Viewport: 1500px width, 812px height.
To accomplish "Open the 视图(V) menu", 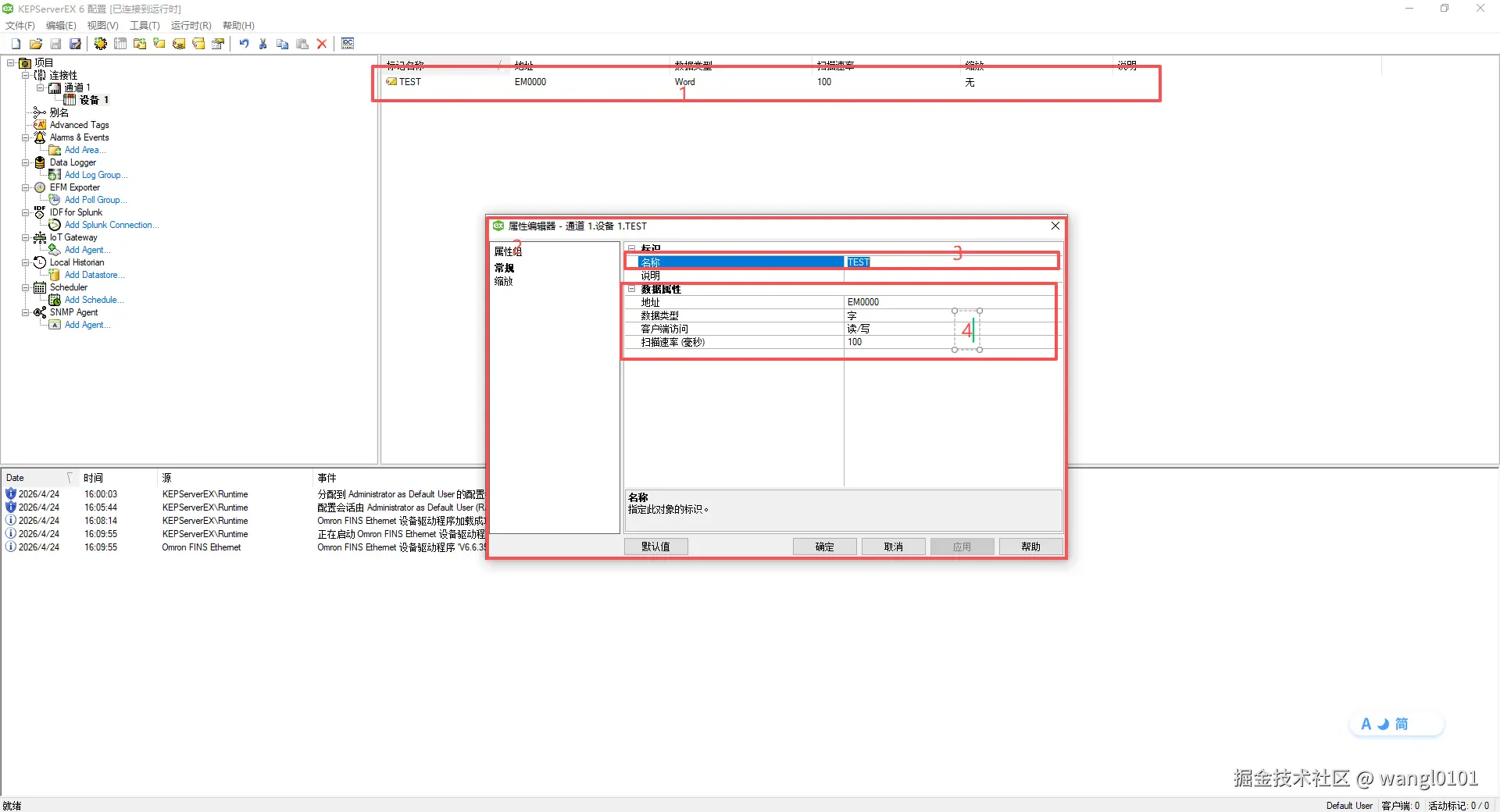I will click(x=103, y=26).
